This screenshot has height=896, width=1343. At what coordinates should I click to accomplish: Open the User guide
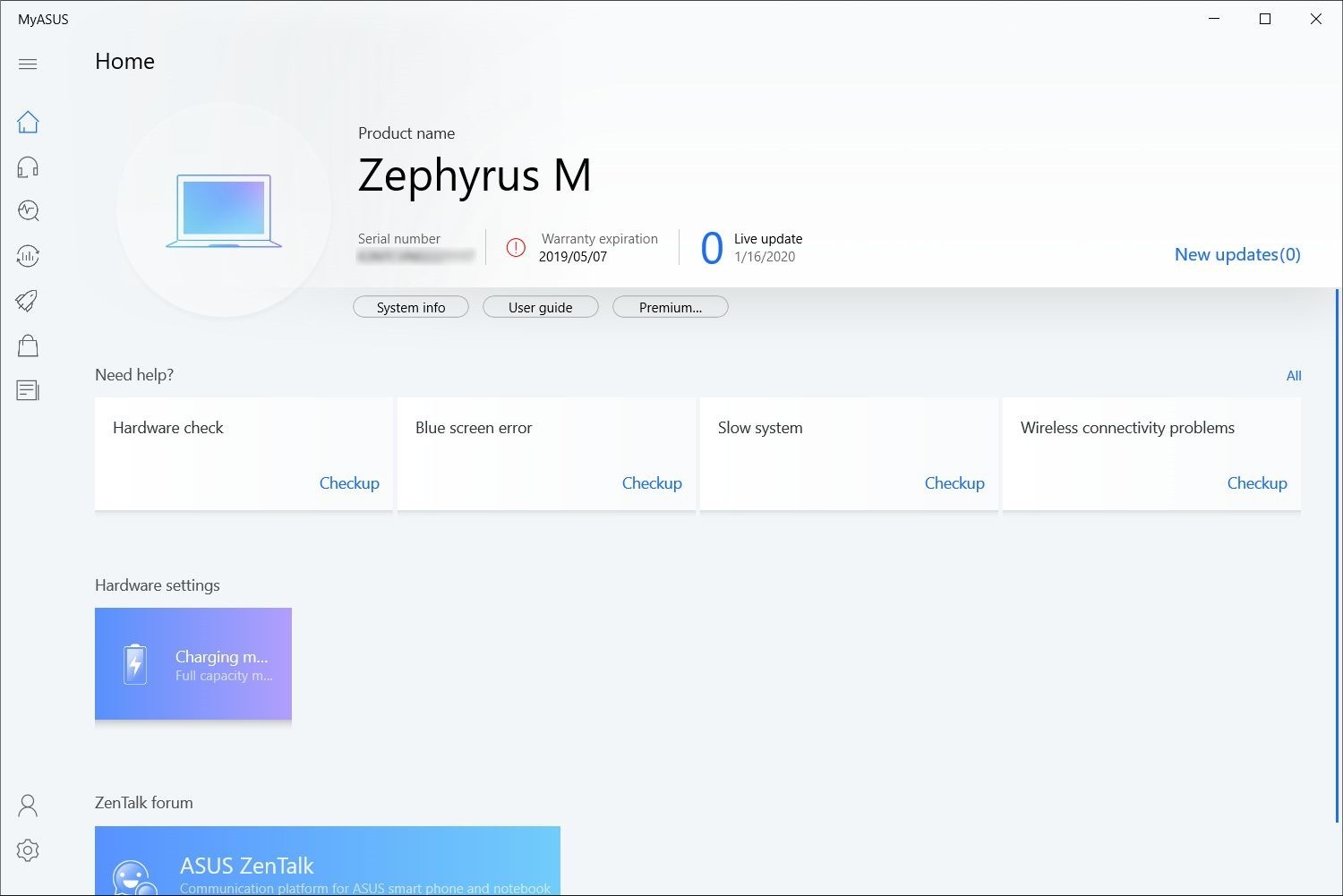coord(541,307)
